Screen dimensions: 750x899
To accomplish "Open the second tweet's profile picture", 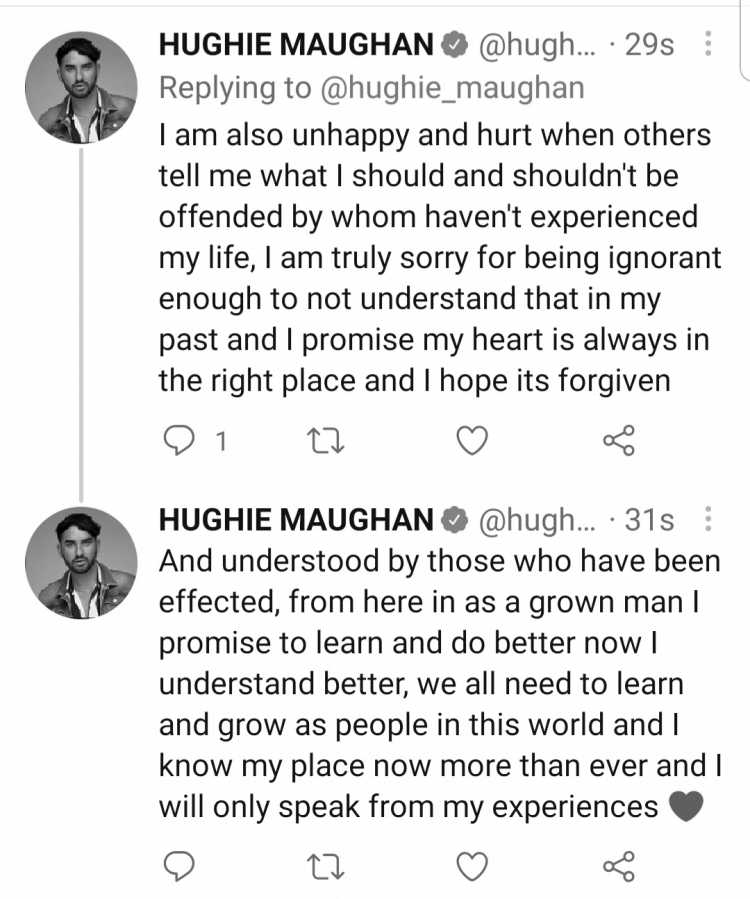I will coord(81,562).
